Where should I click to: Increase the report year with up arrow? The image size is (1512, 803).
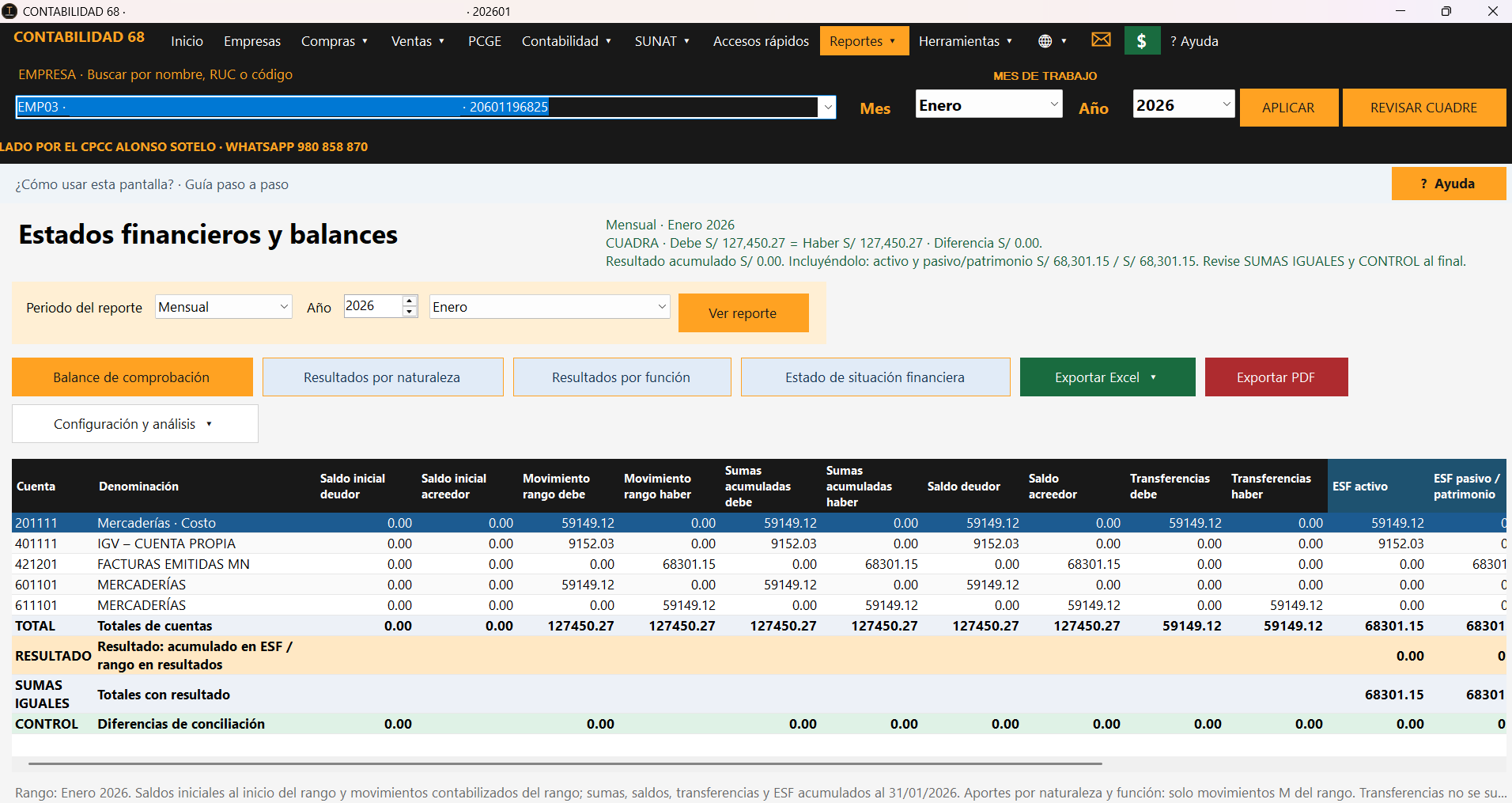point(410,301)
